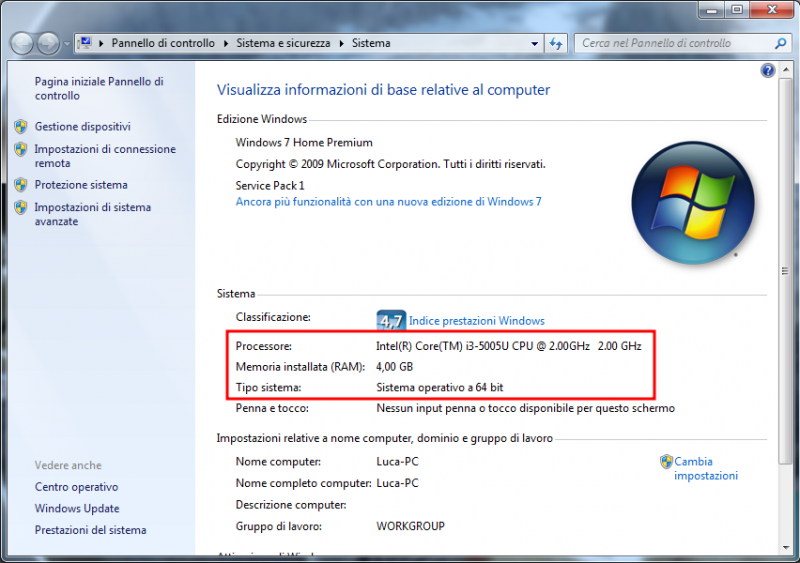The width and height of the screenshot is (800, 563).
Task: Open Windows Update from Vedere anche
Action: (77, 509)
